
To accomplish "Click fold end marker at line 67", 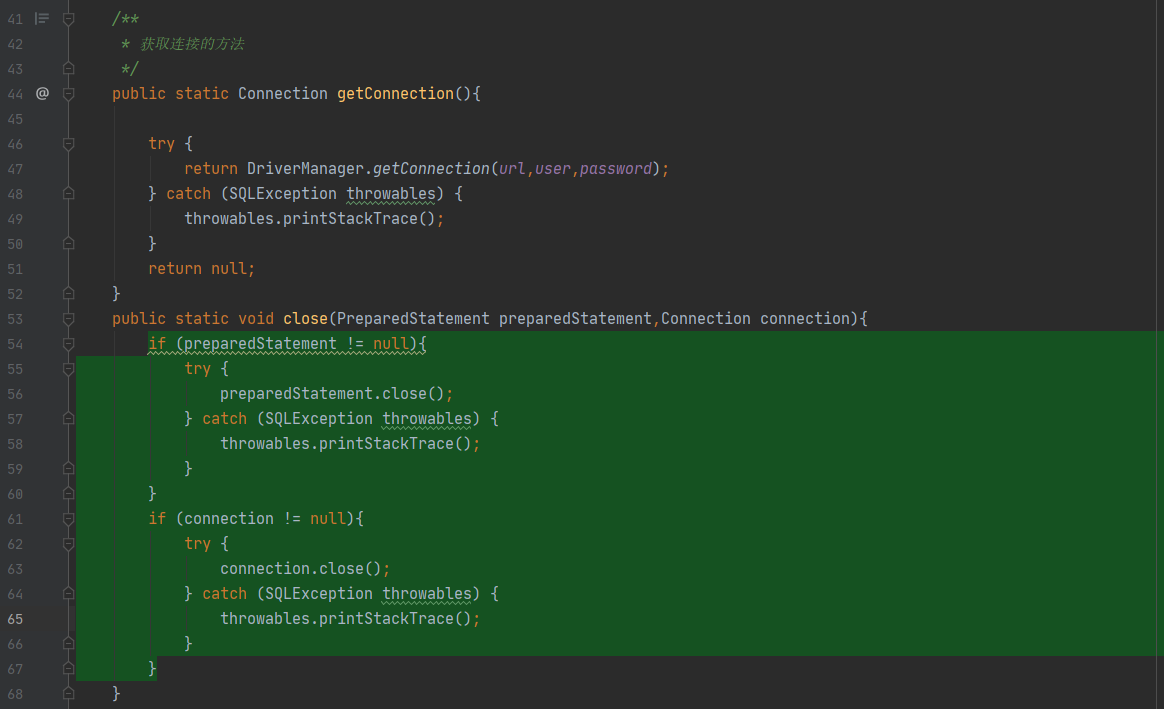I will 68,669.
